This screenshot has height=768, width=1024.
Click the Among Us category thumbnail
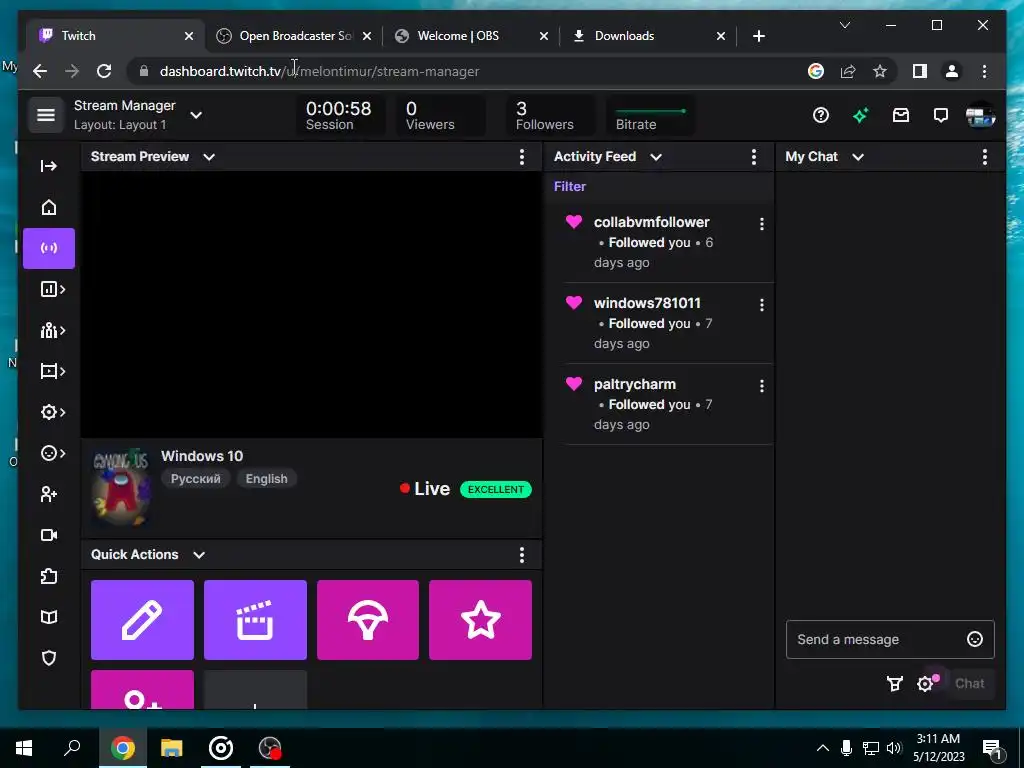[121, 487]
